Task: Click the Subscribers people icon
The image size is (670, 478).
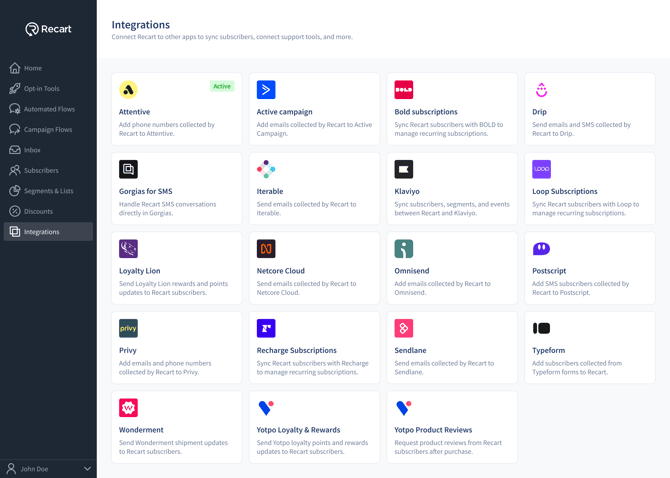Action: (x=15, y=170)
